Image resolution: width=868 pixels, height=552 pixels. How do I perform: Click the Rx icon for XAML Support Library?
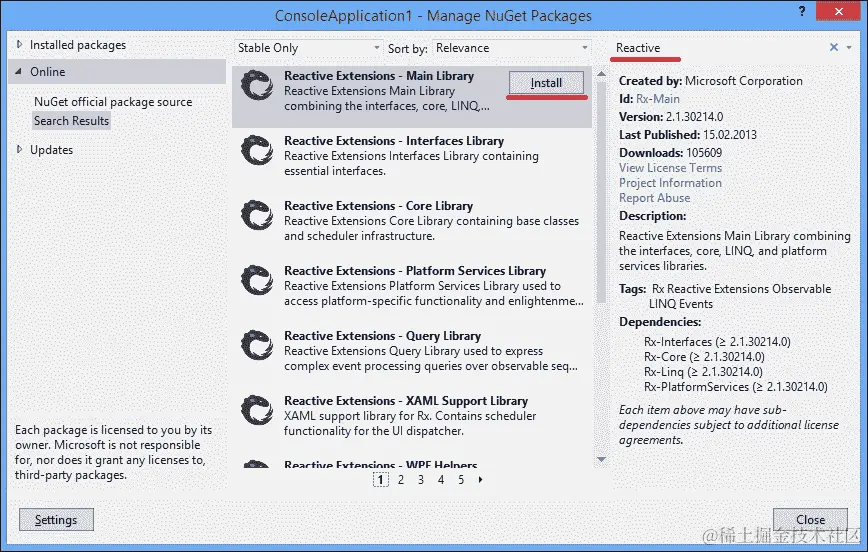[x=257, y=410]
